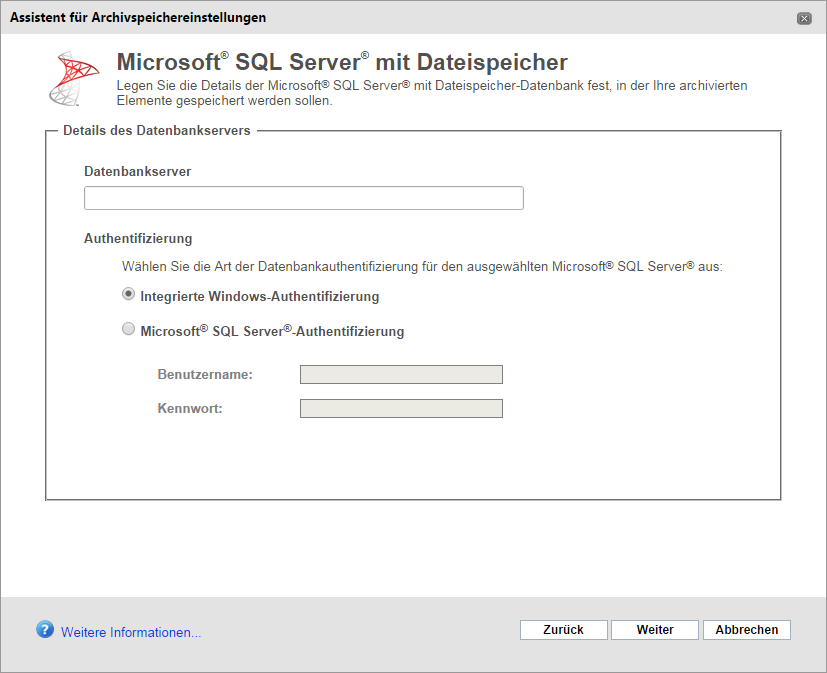Focus the Datenbankserver text field
The width and height of the screenshot is (827, 673).
304,198
